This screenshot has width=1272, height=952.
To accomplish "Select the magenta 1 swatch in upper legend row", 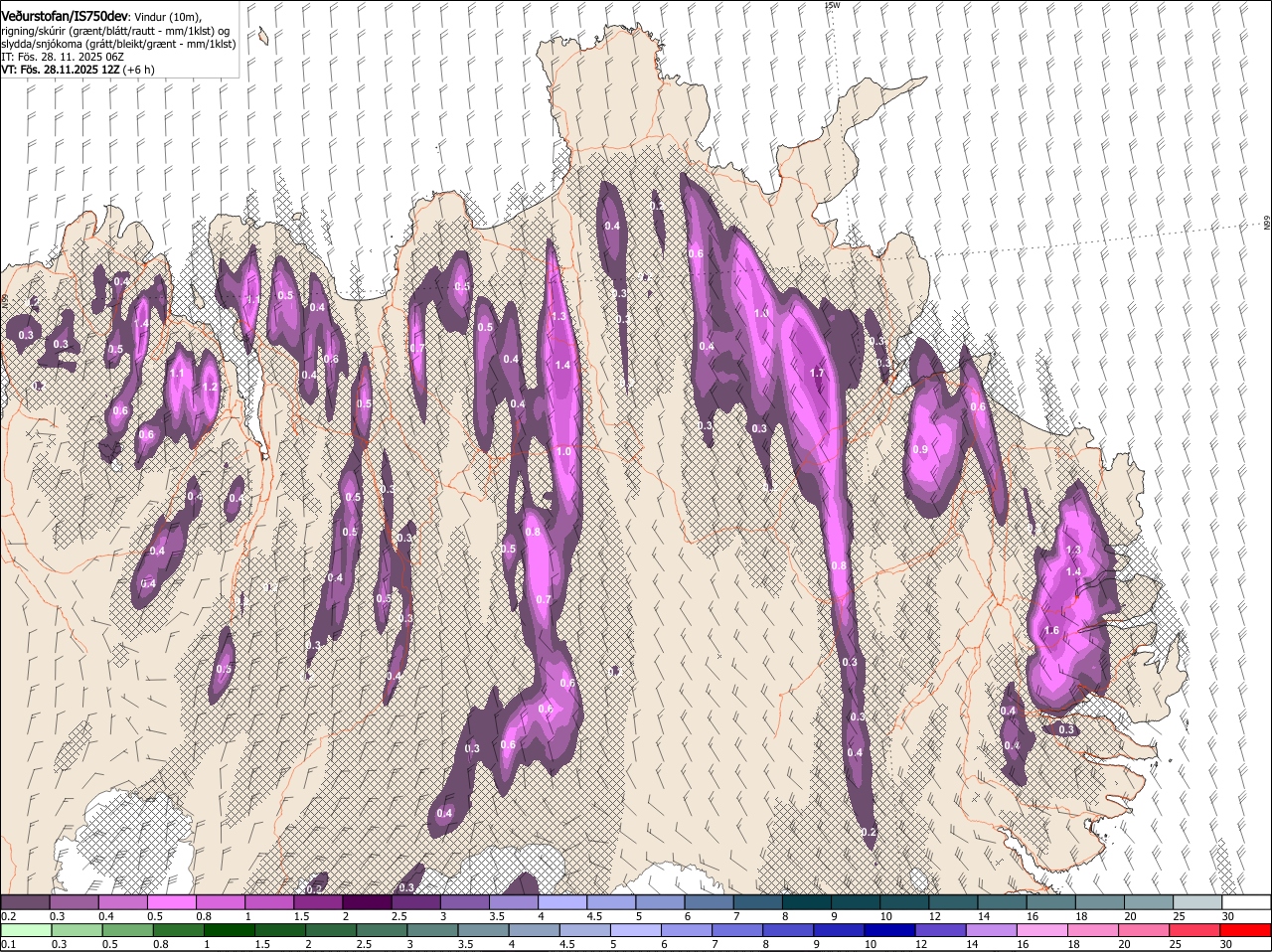I will point(268,902).
